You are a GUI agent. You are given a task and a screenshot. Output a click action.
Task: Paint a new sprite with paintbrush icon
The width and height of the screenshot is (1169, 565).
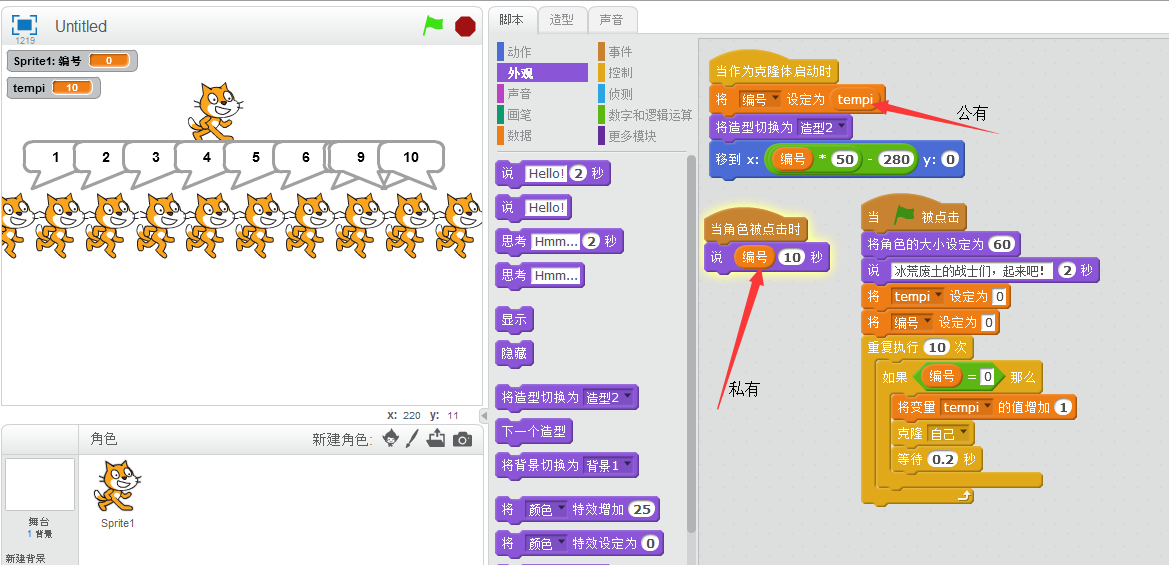(x=412, y=439)
